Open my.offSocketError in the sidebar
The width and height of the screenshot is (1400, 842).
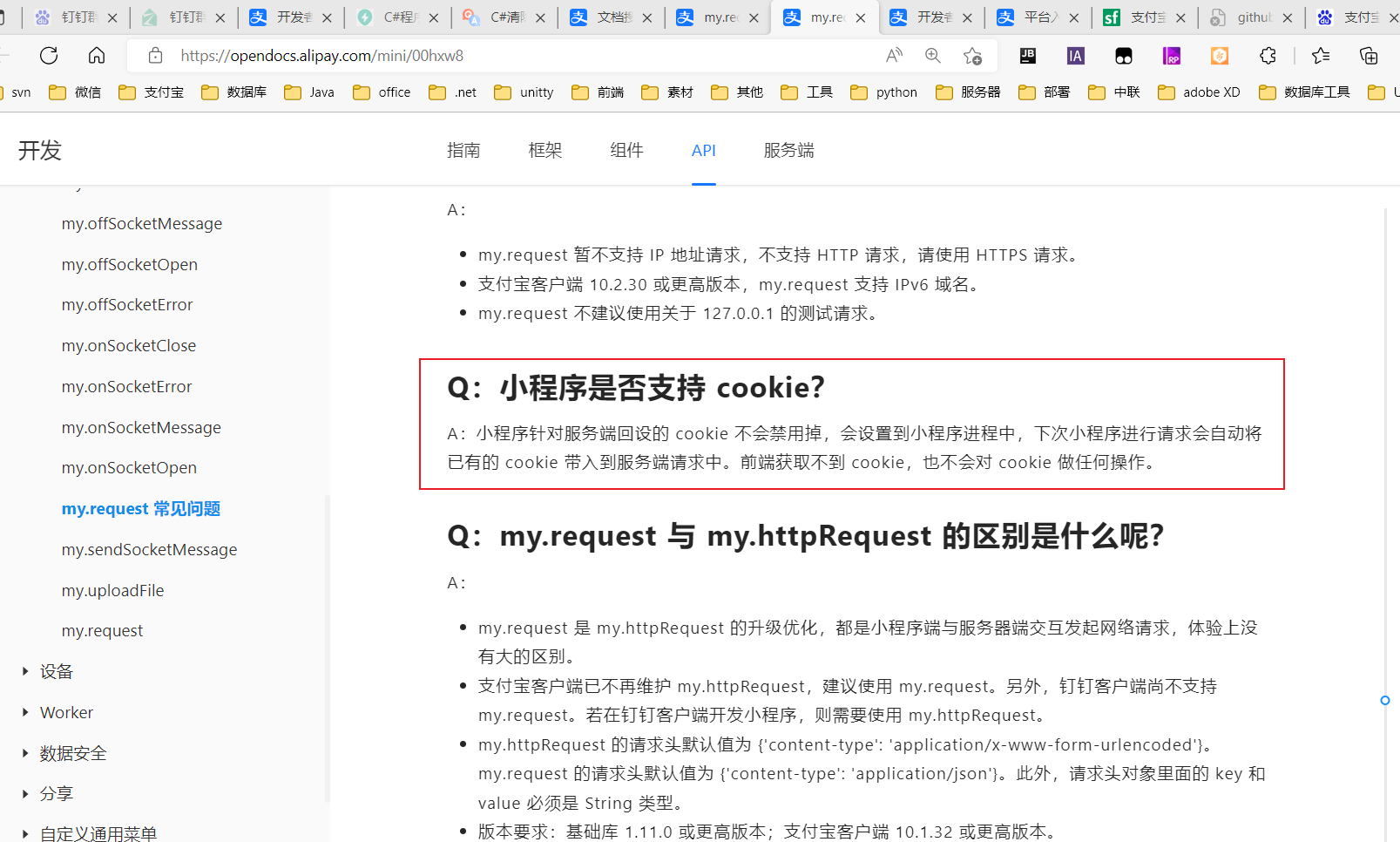tap(127, 305)
